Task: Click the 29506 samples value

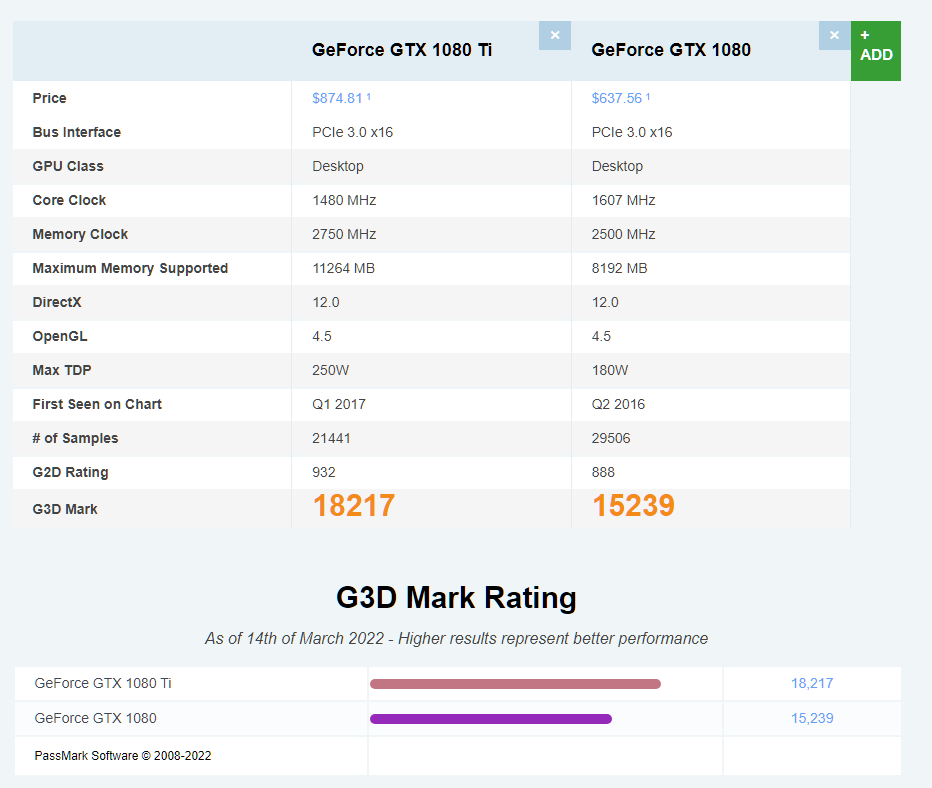Action: coord(611,438)
